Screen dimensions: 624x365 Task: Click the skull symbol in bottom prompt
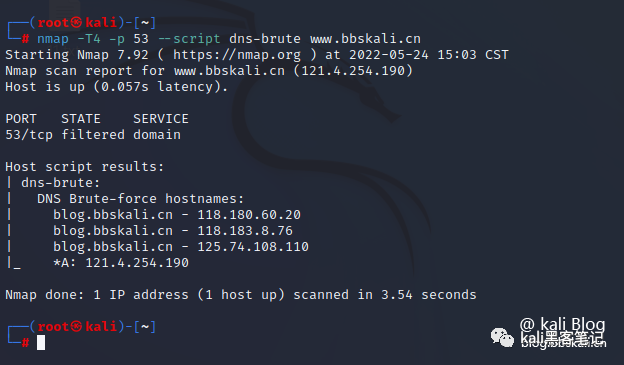pos(76,327)
